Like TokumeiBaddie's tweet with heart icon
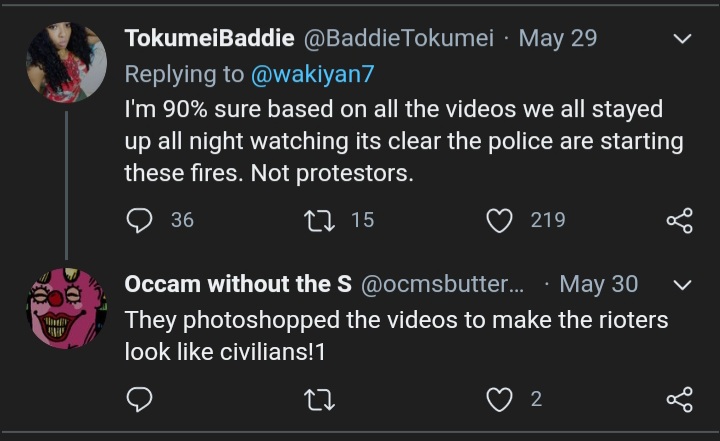This screenshot has height=441, width=720. (x=499, y=220)
